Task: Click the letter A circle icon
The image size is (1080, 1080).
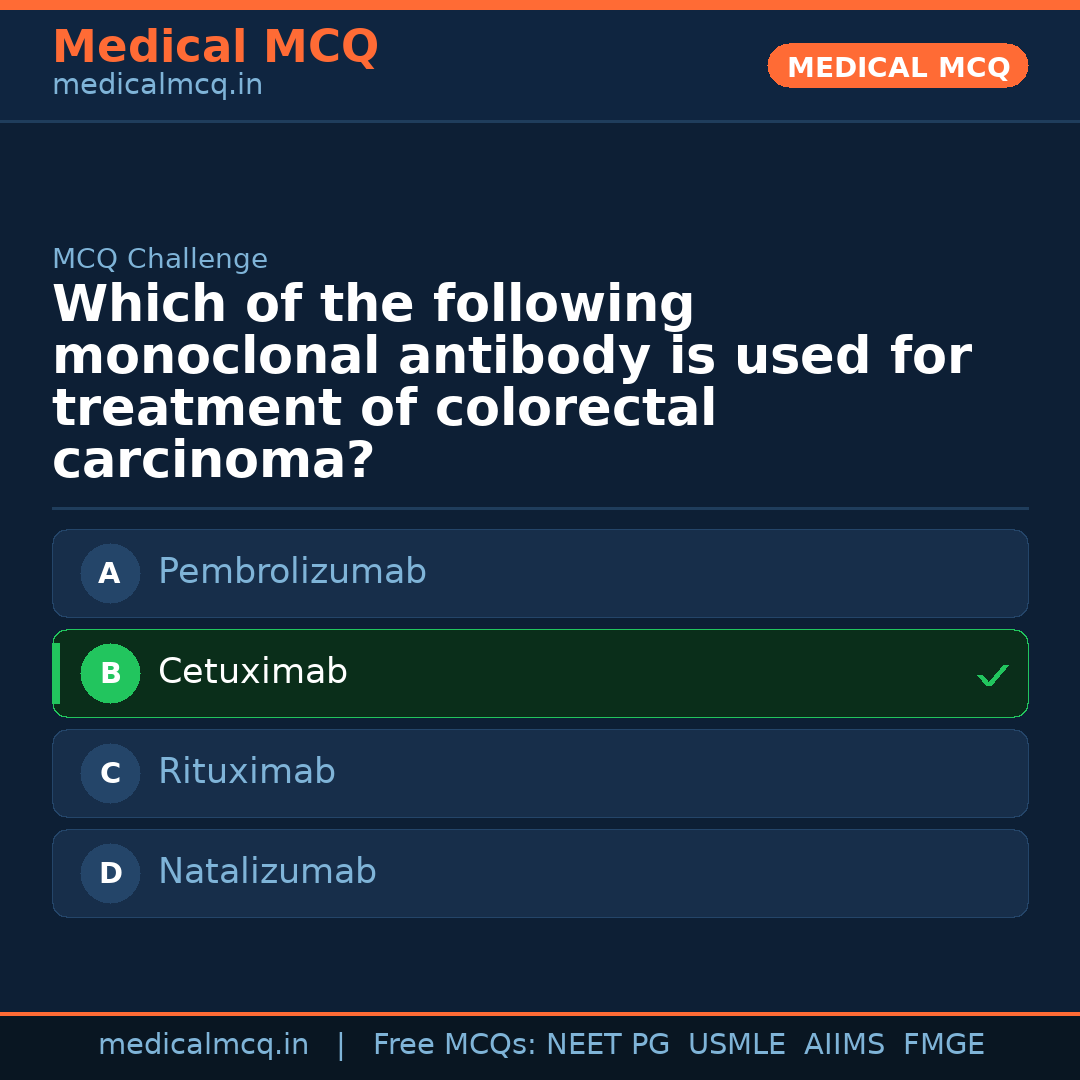Action: (x=110, y=573)
